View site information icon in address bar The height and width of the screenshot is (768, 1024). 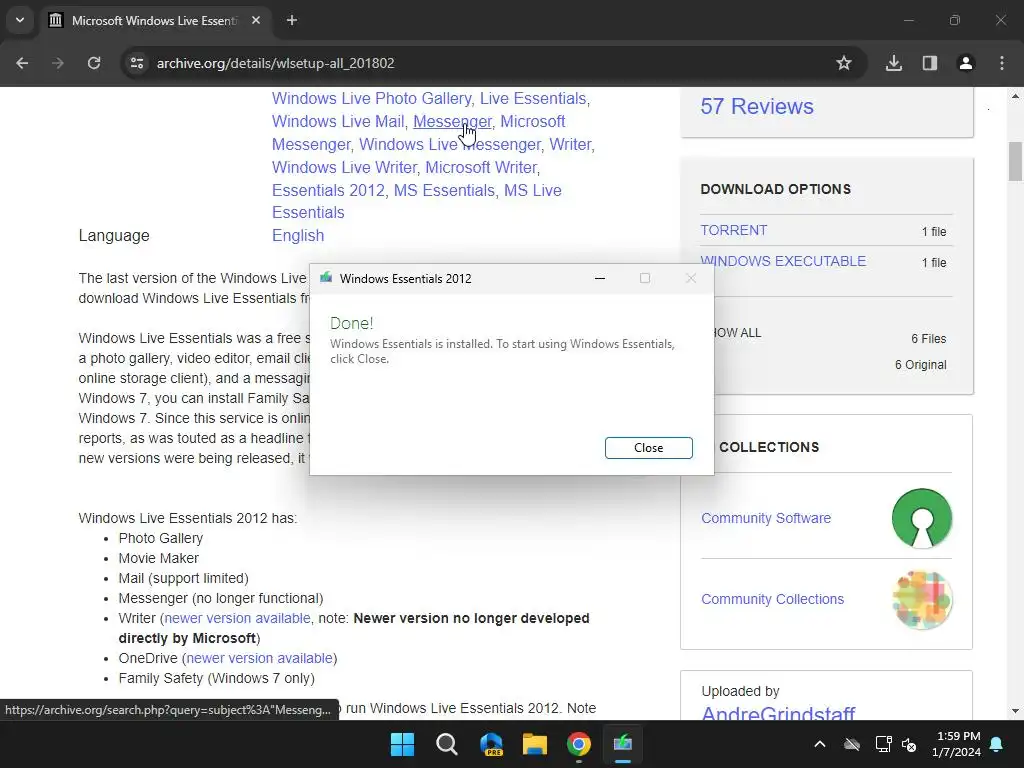pyautogui.click(x=137, y=63)
